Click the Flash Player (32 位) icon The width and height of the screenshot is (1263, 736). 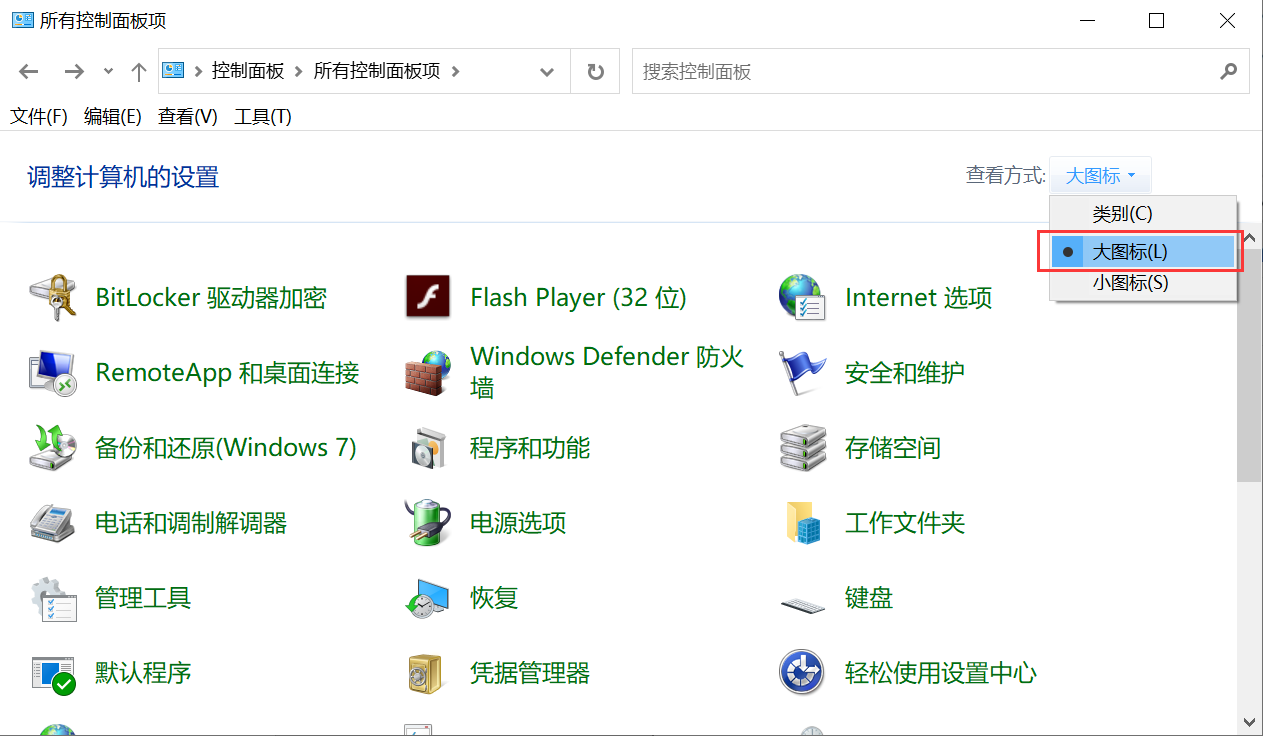click(428, 297)
